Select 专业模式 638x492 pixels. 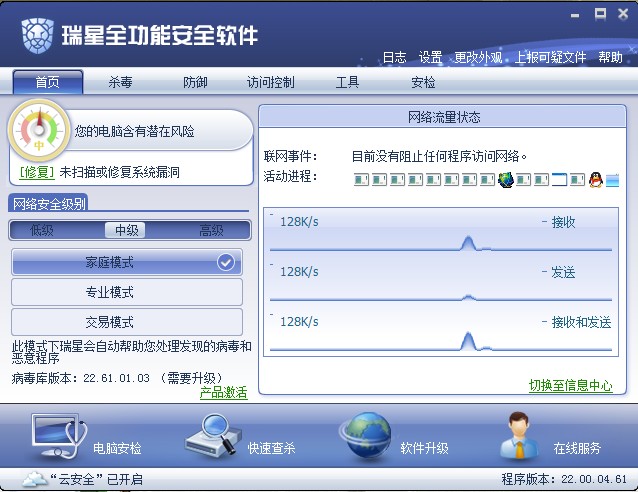tap(127, 292)
